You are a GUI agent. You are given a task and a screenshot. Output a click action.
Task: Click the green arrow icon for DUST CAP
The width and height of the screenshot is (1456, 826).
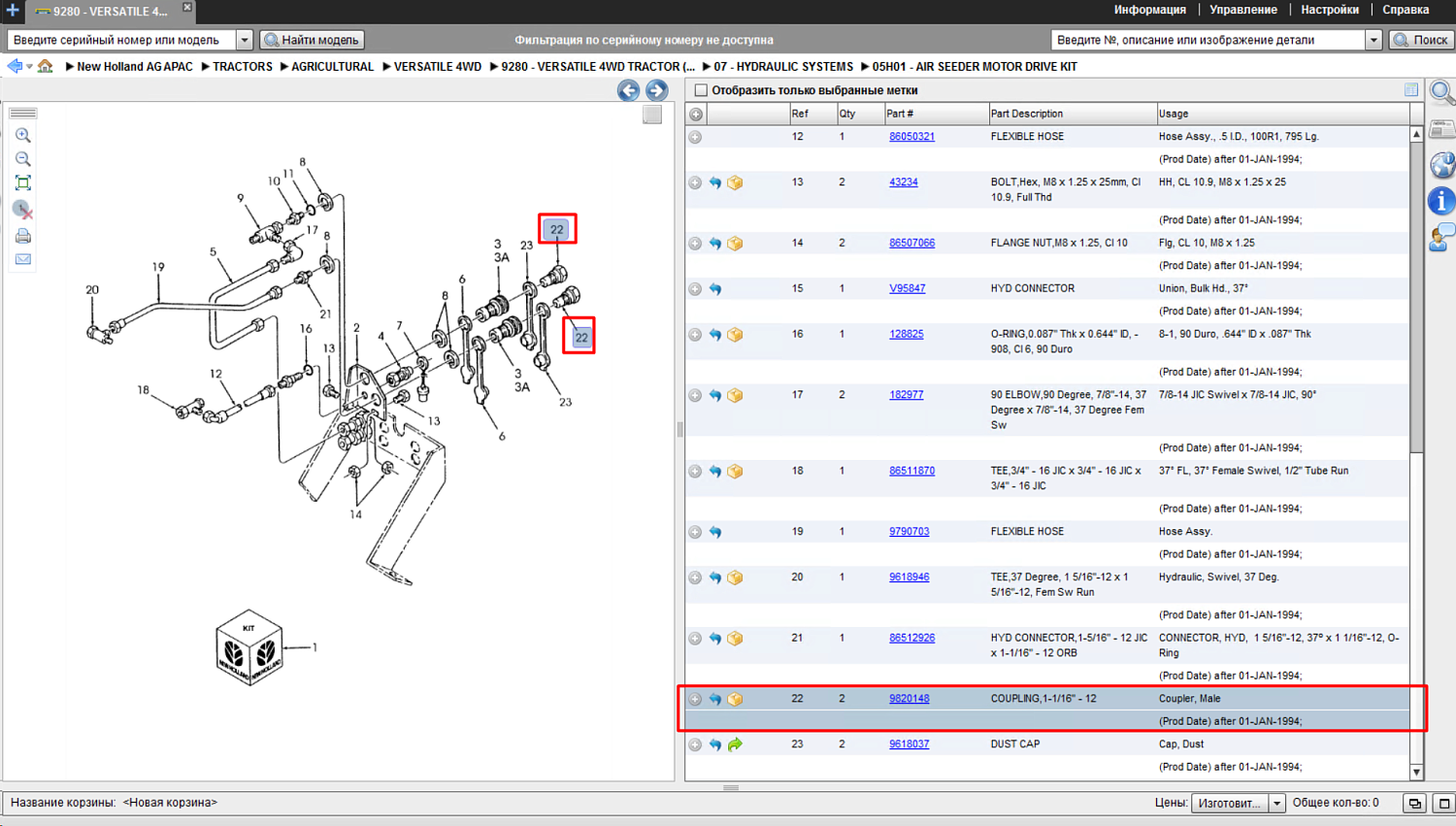(x=735, y=744)
